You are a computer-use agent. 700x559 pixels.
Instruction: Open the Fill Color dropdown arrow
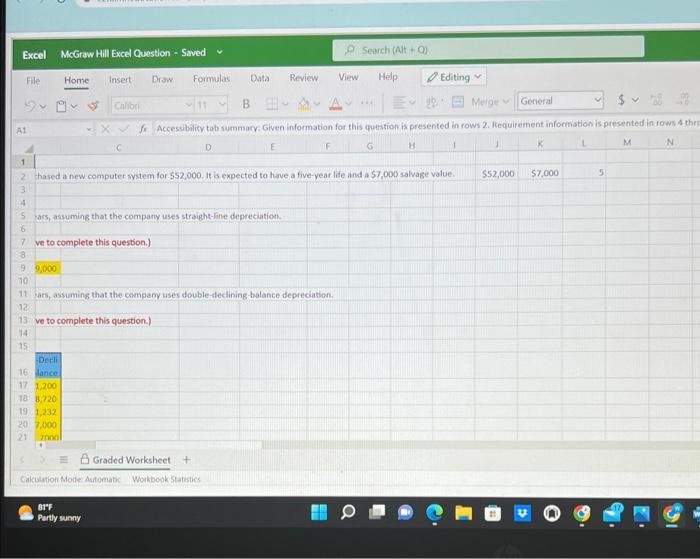317,104
